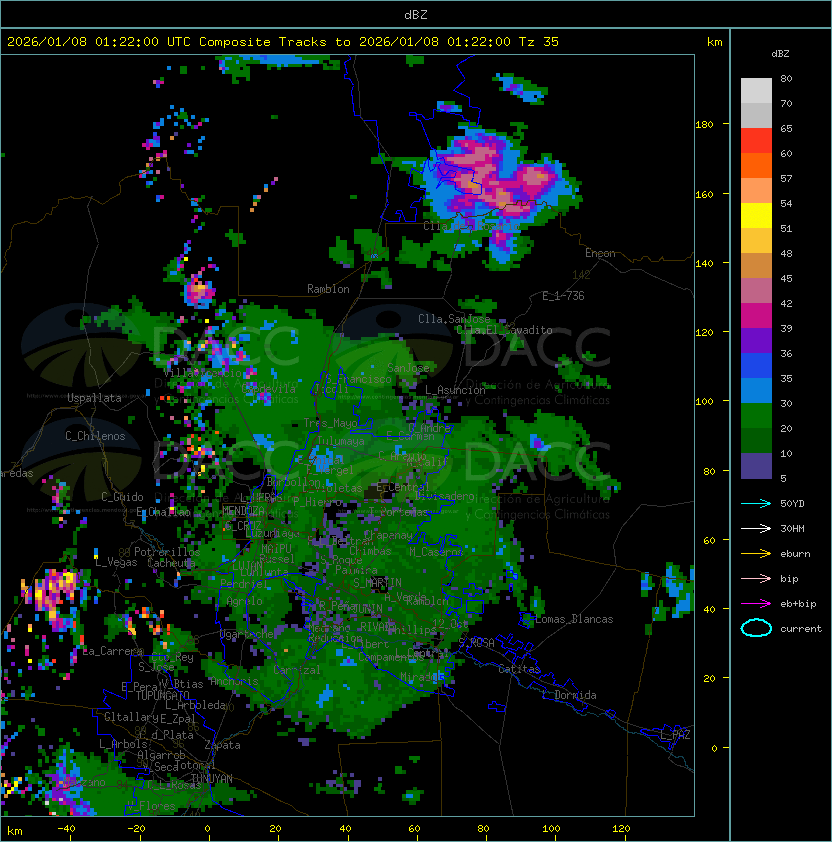The height and width of the screenshot is (842, 832).
Task: Select the yellow swatch between 54 and 51
Action: pos(756,216)
